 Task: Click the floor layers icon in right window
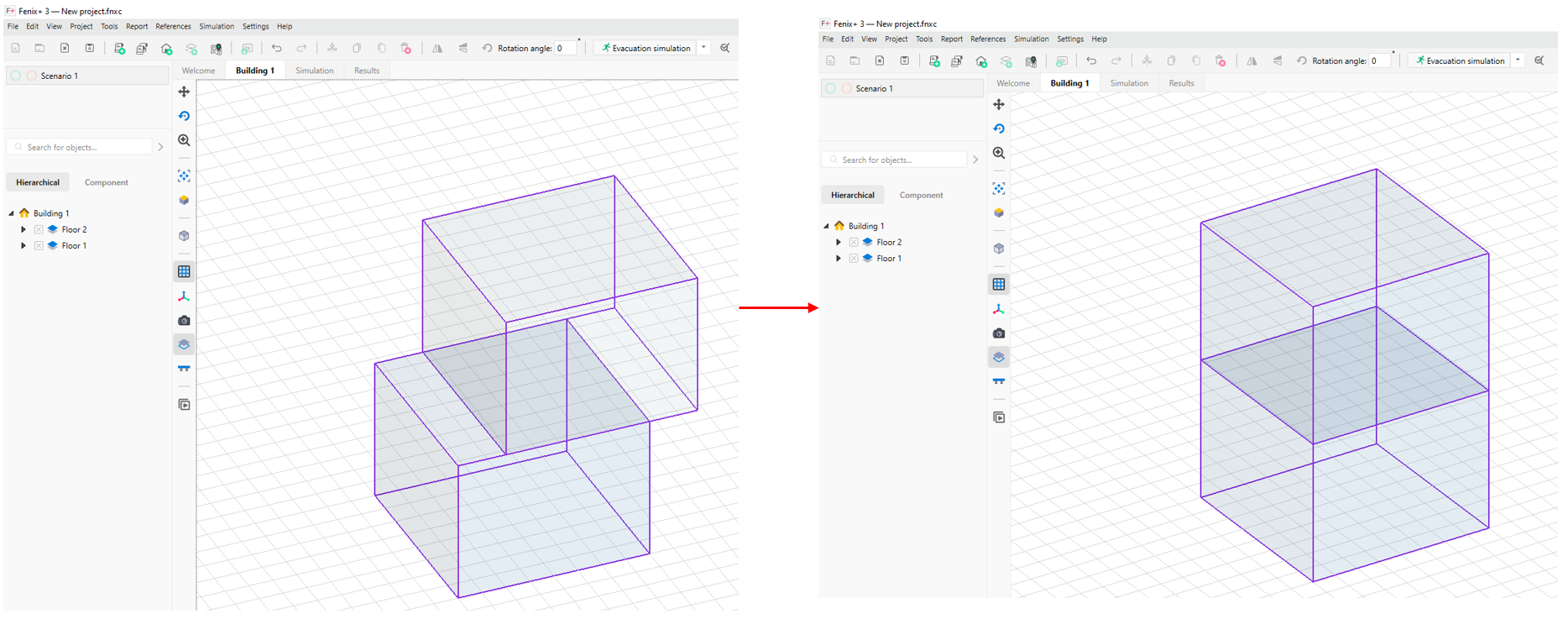click(999, 357)
